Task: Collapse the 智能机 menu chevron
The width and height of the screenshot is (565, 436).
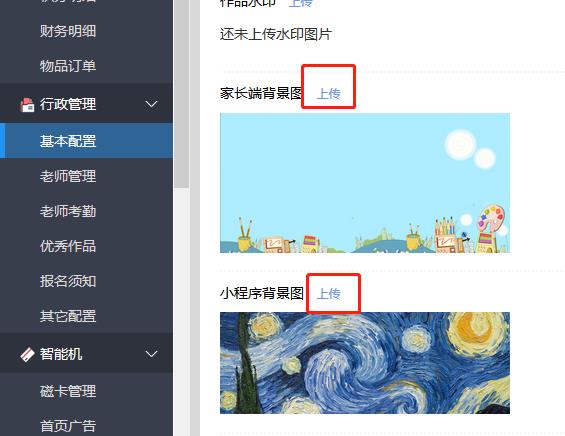Action: click(151, 354)
